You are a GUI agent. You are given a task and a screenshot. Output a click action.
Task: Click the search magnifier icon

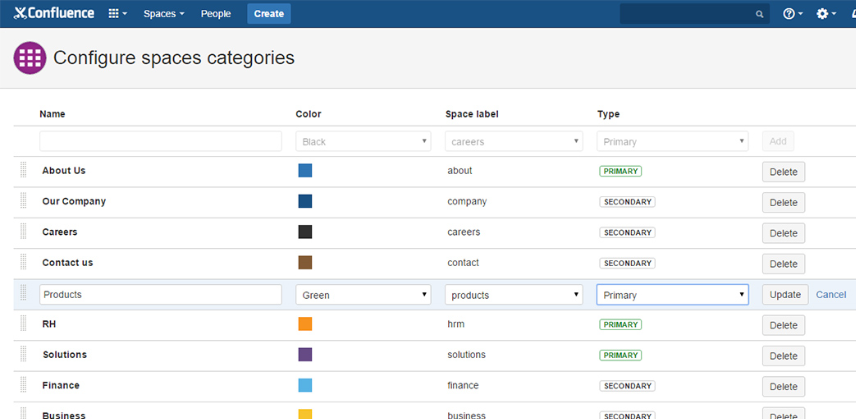760,14
